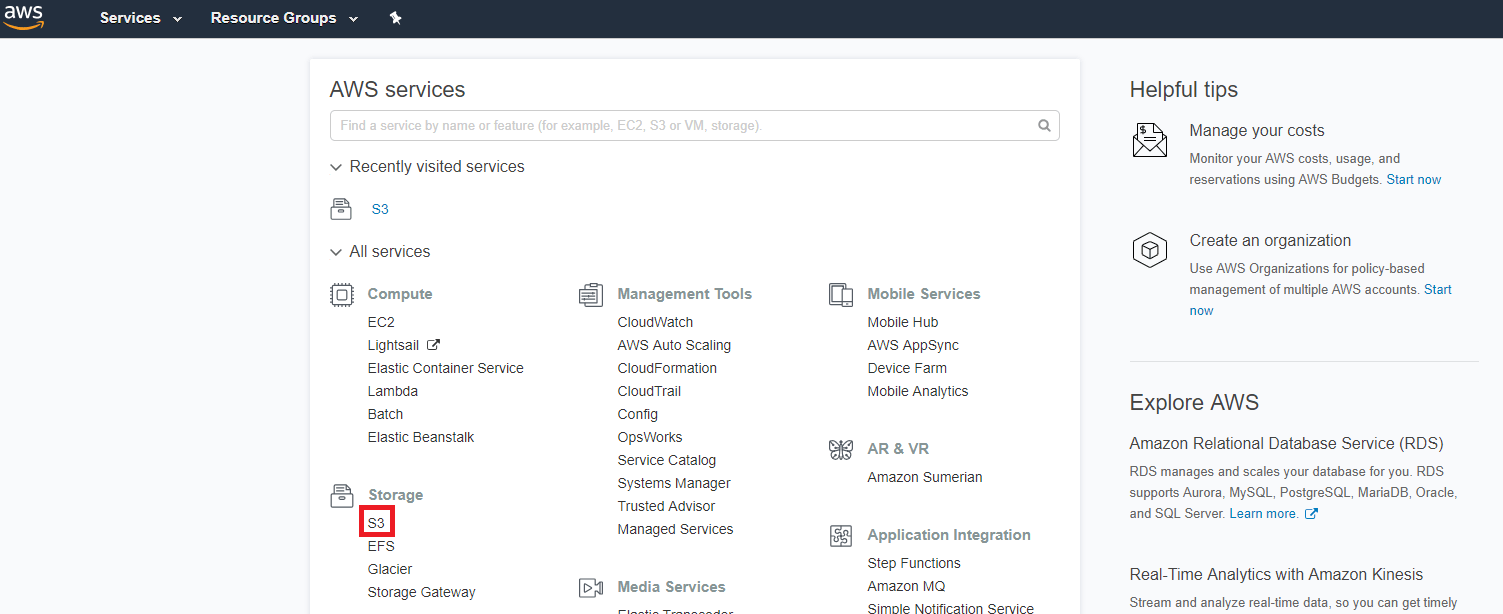
Task: Click the Media Services category icon
Action: point(591,588)
